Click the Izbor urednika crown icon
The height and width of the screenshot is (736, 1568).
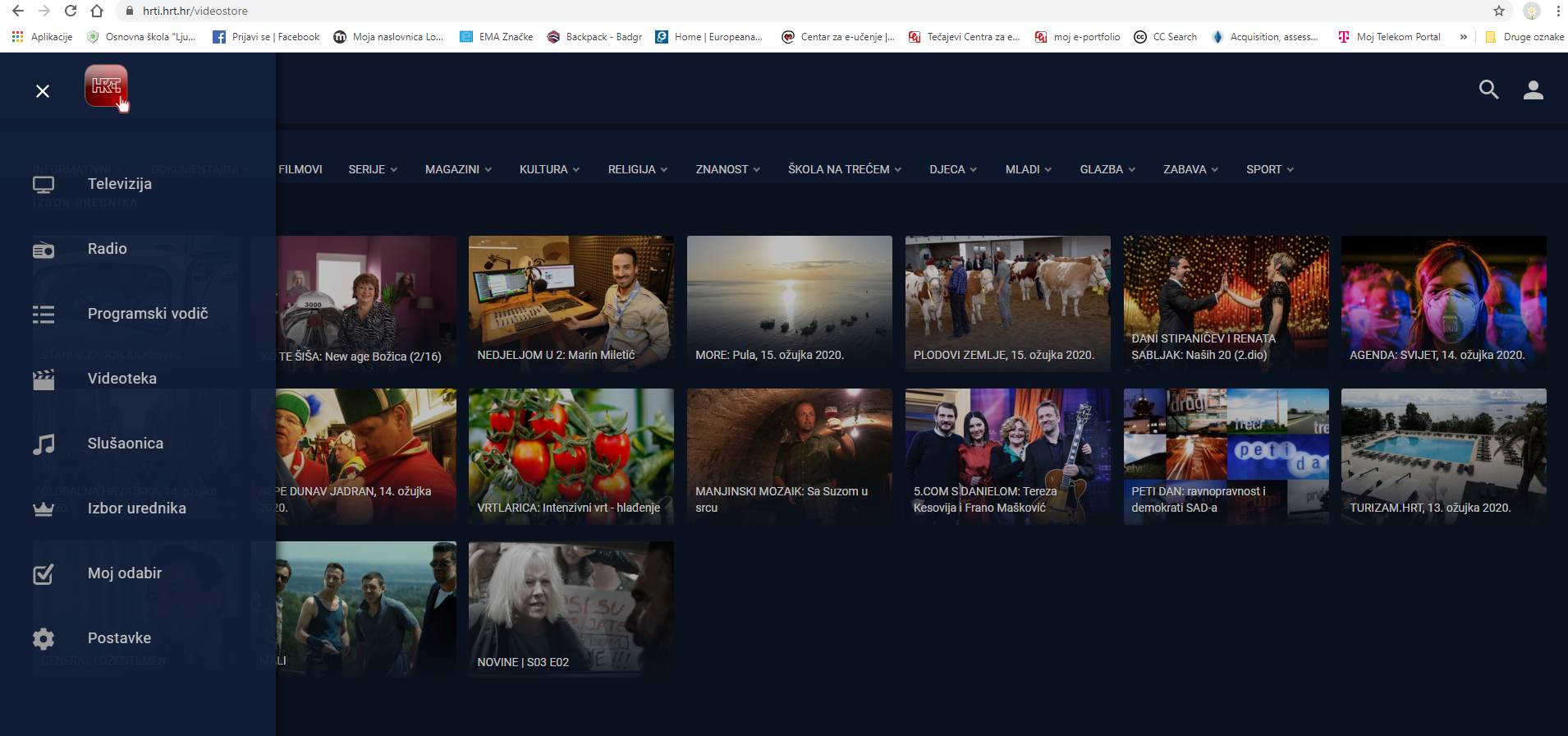(x=44, y=508)
